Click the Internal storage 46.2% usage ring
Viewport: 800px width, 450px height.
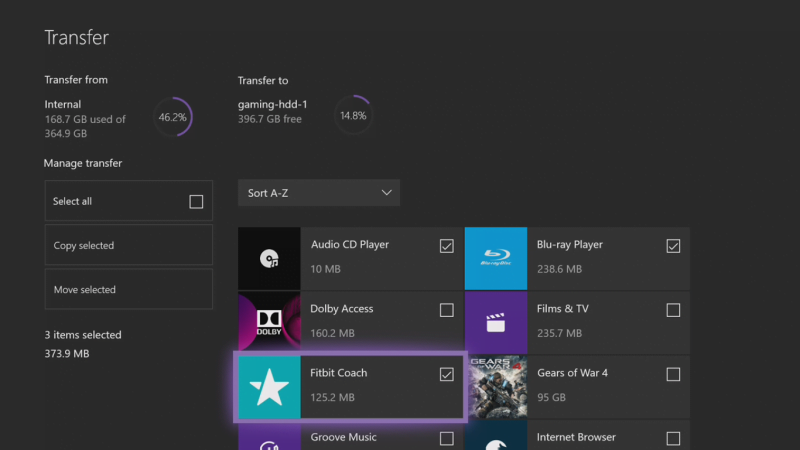coord(172,117)
